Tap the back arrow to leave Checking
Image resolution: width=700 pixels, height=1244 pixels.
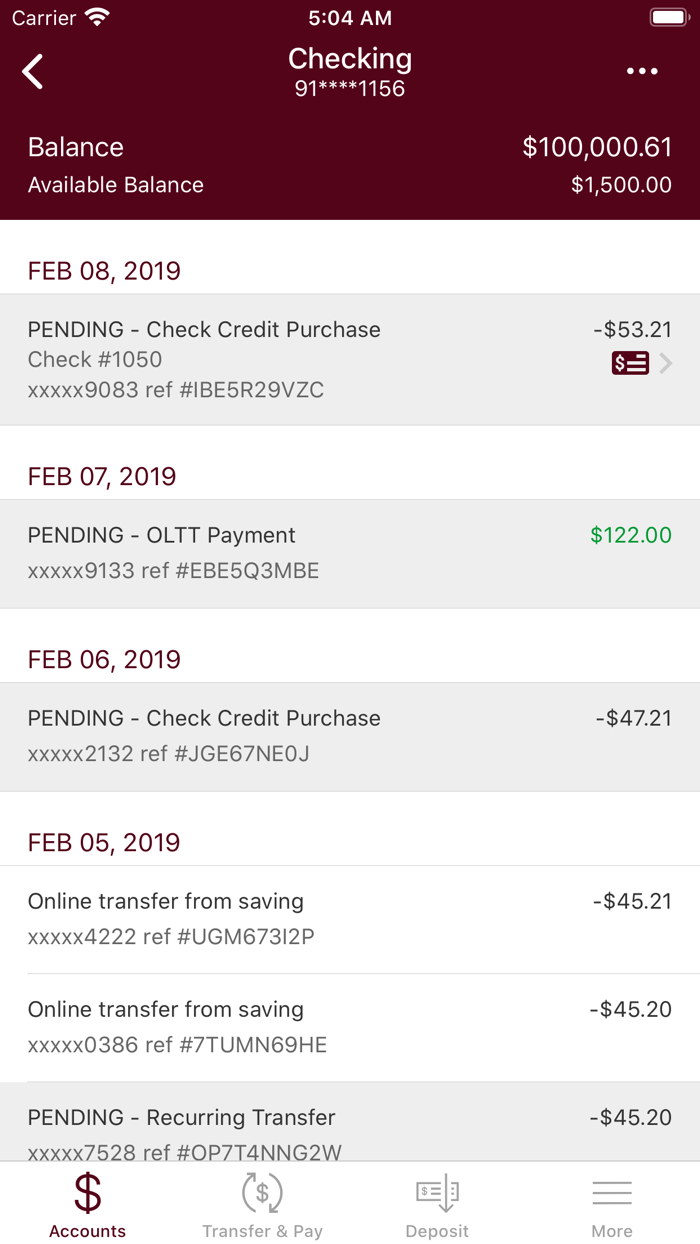[x=32, y=71]
